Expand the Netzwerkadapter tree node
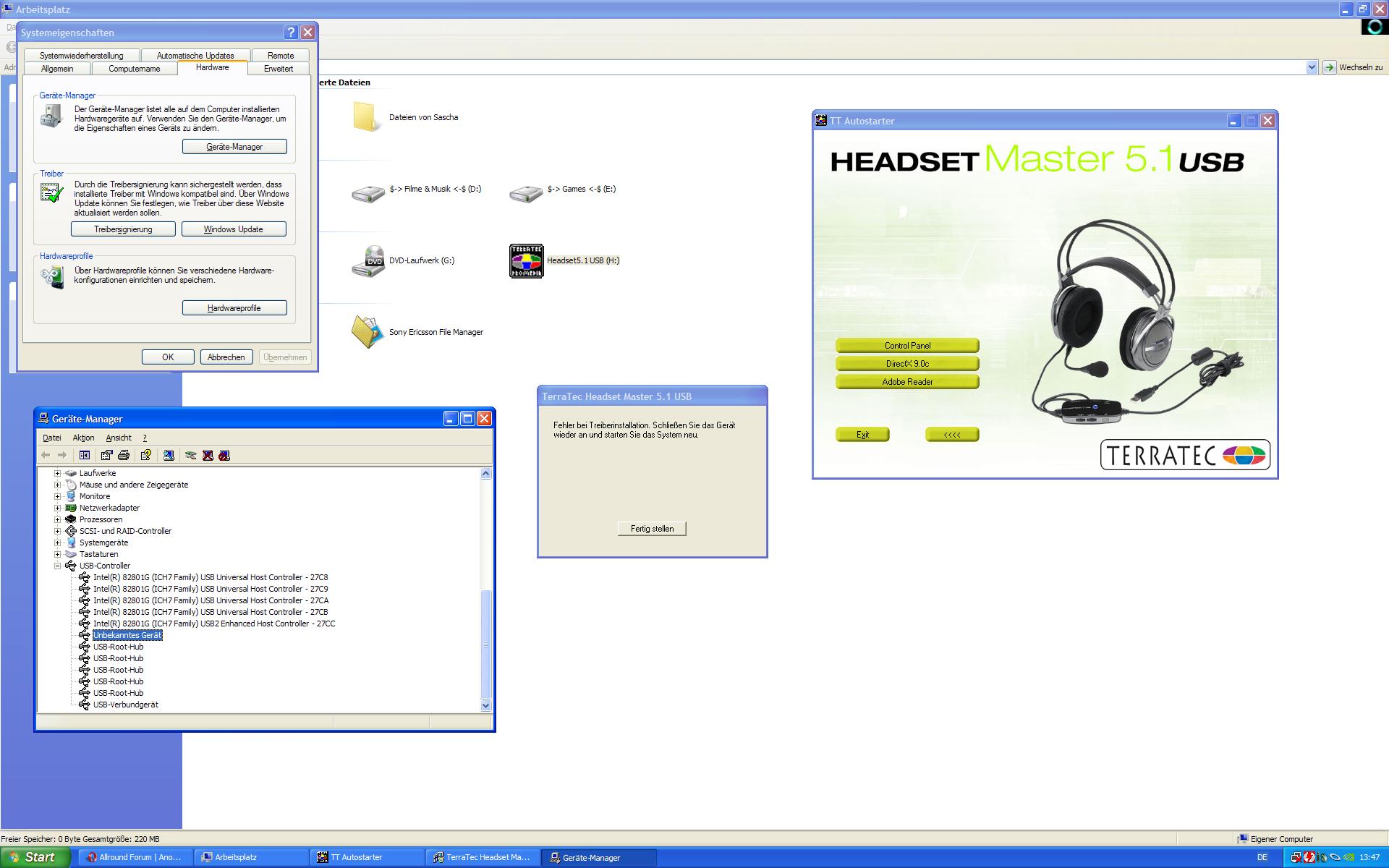 (x=57, y=508)
